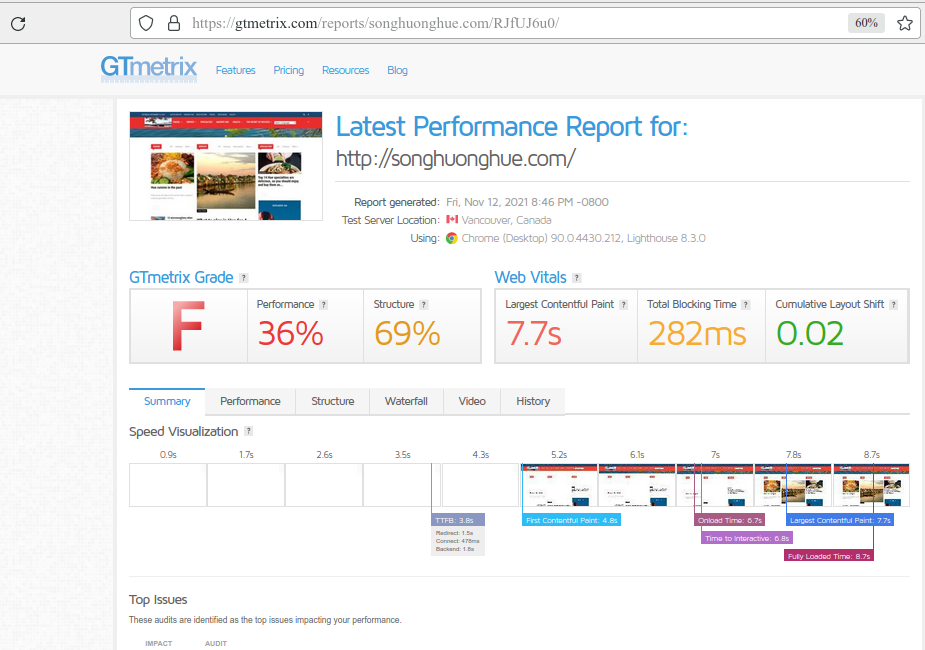The width and height of the screenshot is (925, 650).
Task: Click the GTmetrix logo
Action: coord(149,68)
